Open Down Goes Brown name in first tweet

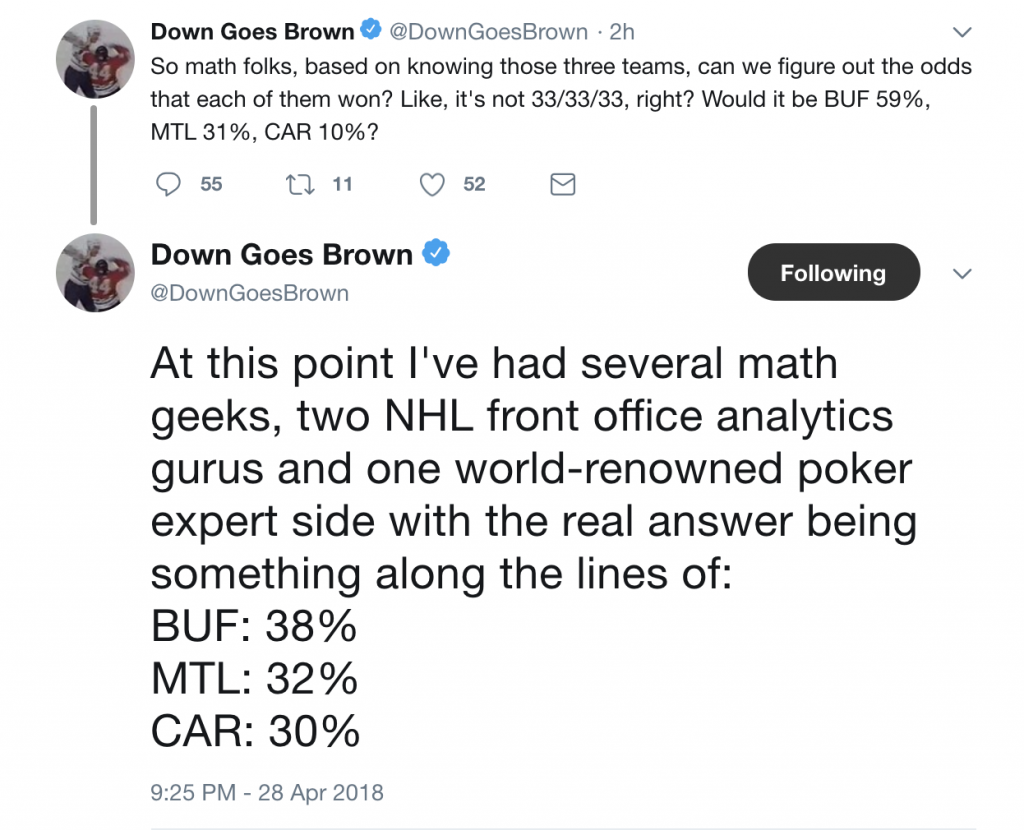(253, 31)
